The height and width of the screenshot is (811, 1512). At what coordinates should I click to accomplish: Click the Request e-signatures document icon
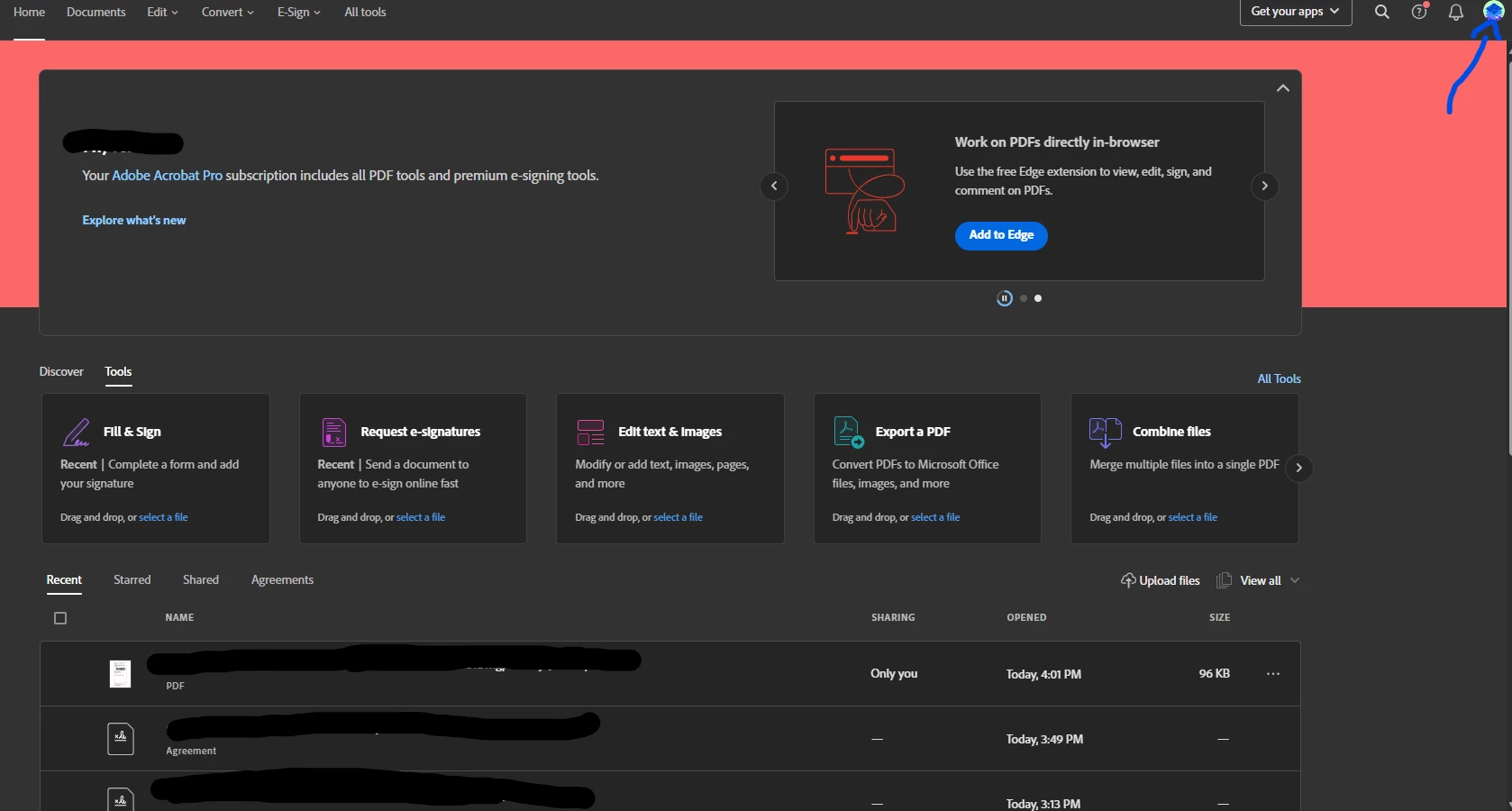tap(334, 433)
